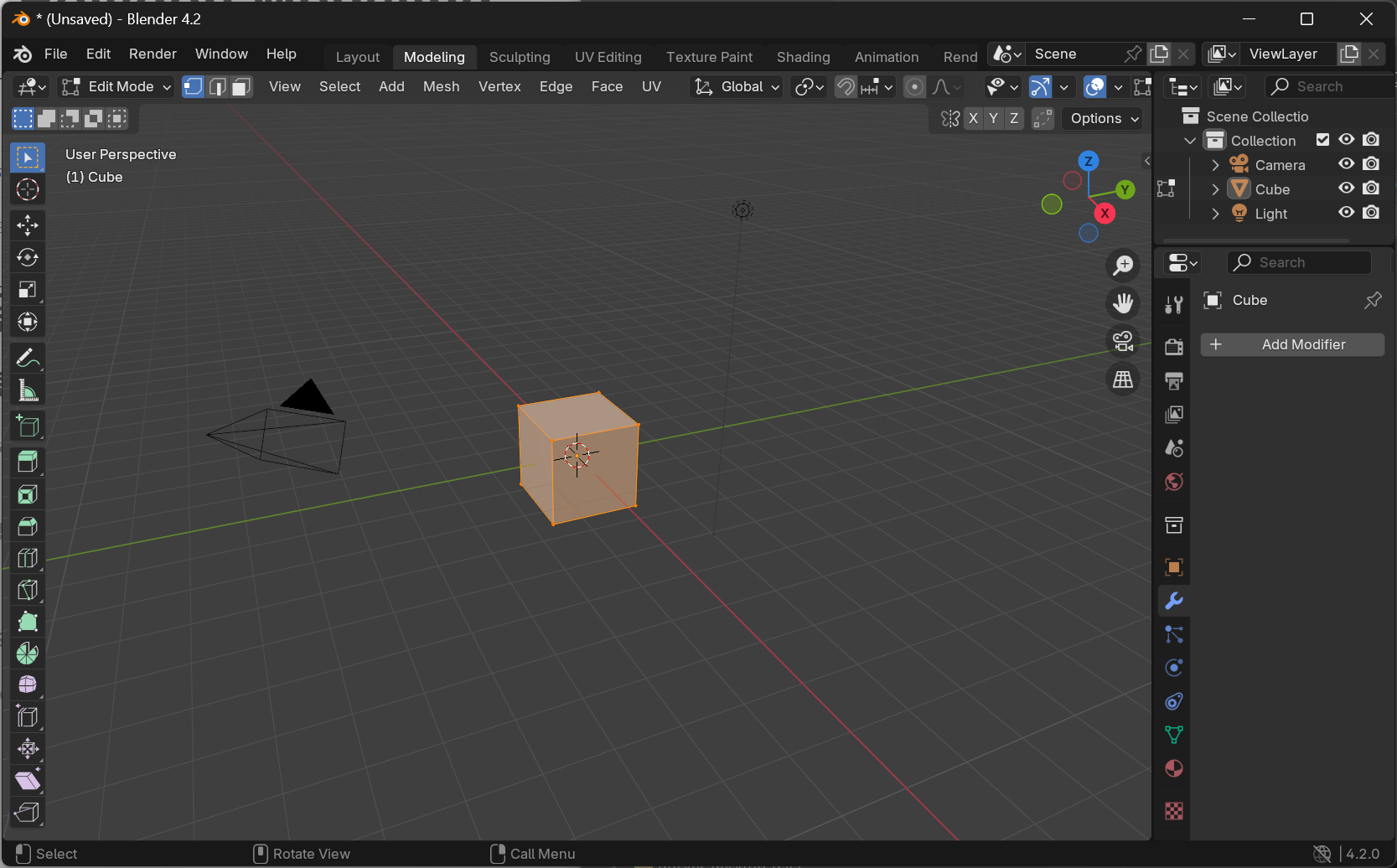Select the Extrude Region tool

coord(28,462)
